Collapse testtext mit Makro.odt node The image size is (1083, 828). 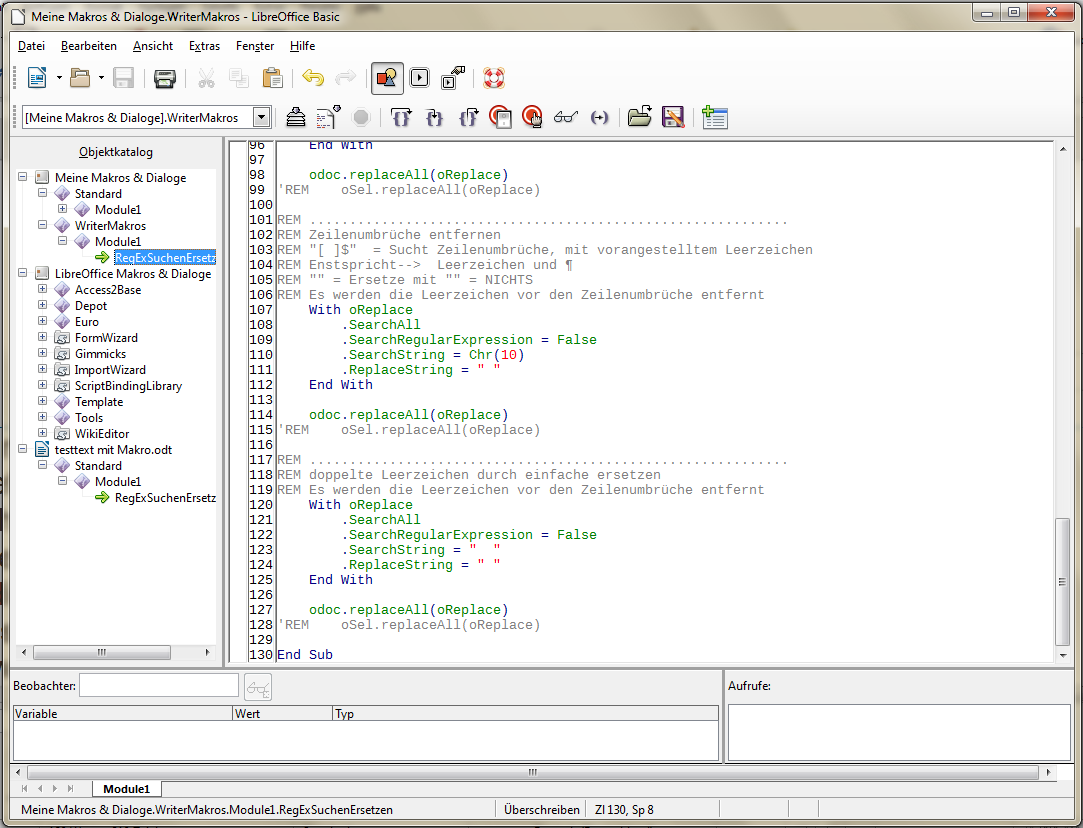coord(22,449)
